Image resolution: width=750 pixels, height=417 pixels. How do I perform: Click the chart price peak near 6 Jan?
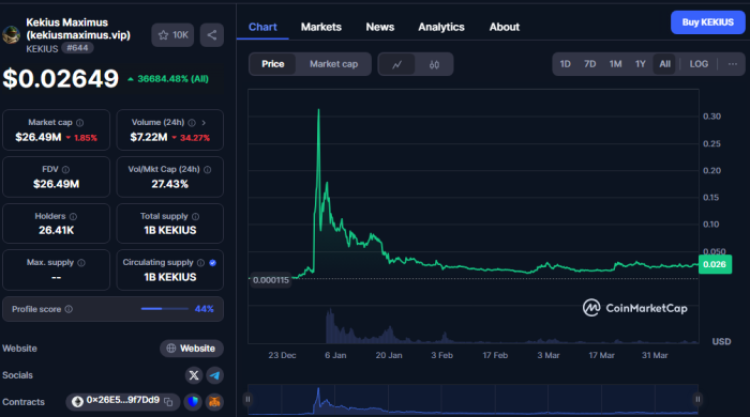click(x=319, y=110)
